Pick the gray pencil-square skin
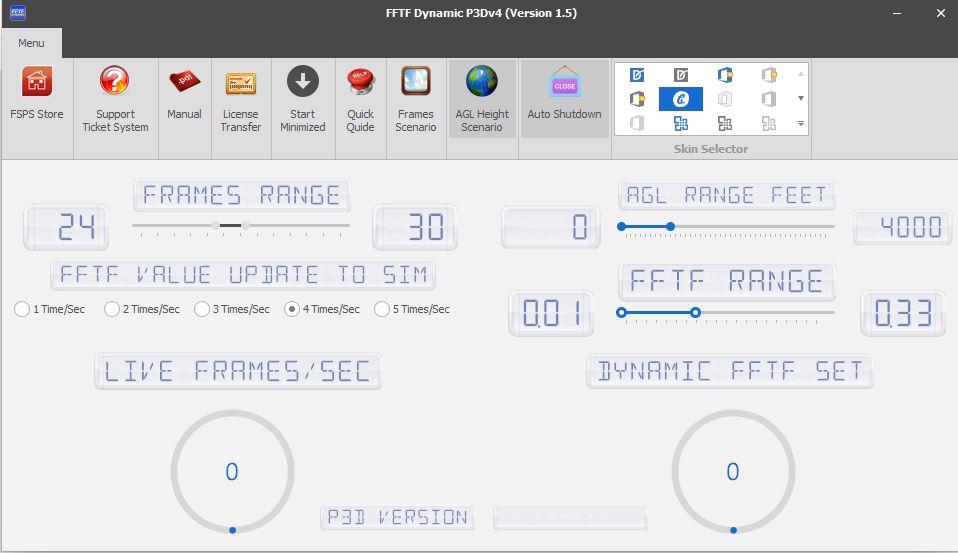 681,75
